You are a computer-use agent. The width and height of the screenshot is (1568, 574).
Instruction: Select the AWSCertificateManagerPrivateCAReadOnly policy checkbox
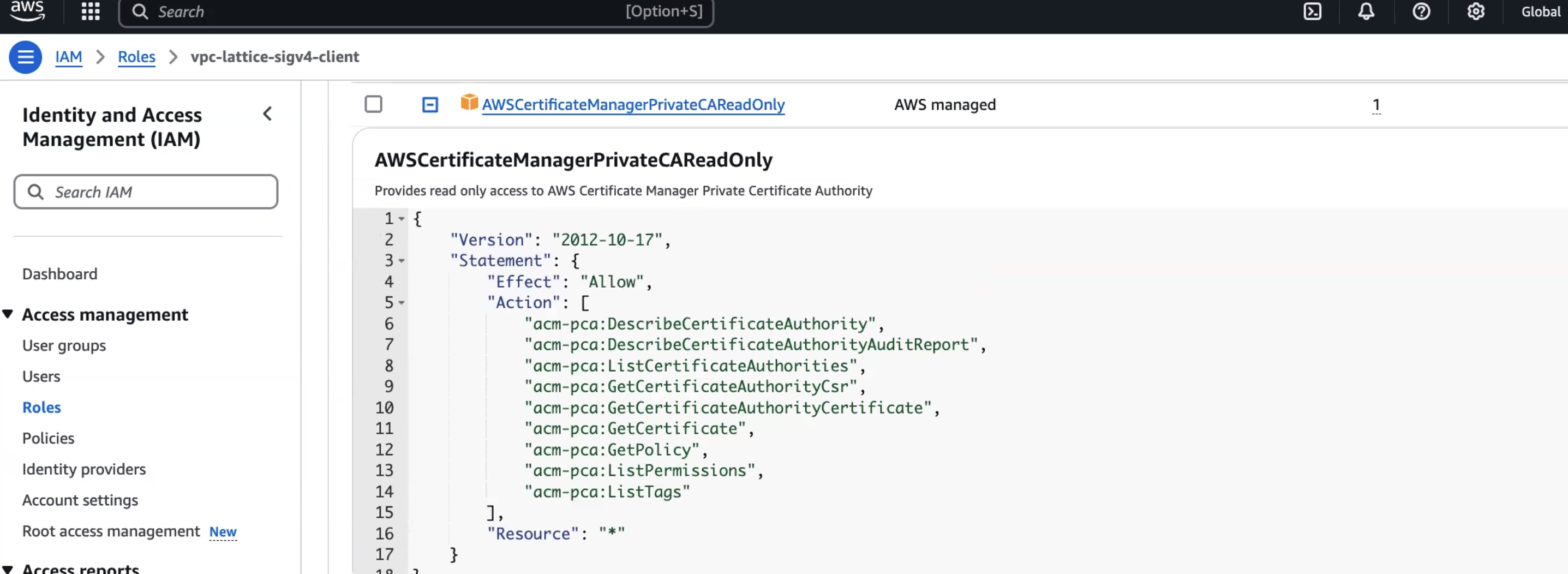tap(374, 104)
